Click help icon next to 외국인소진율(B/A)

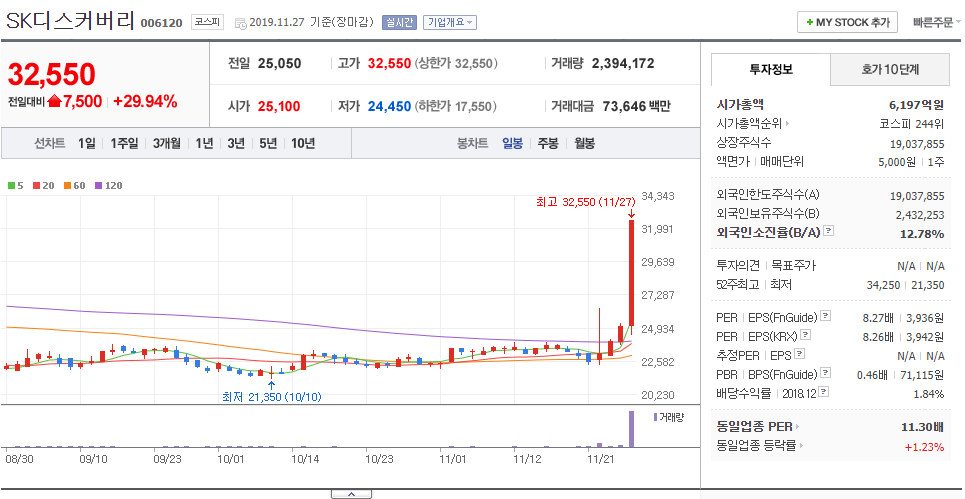(x=828, y=231)
